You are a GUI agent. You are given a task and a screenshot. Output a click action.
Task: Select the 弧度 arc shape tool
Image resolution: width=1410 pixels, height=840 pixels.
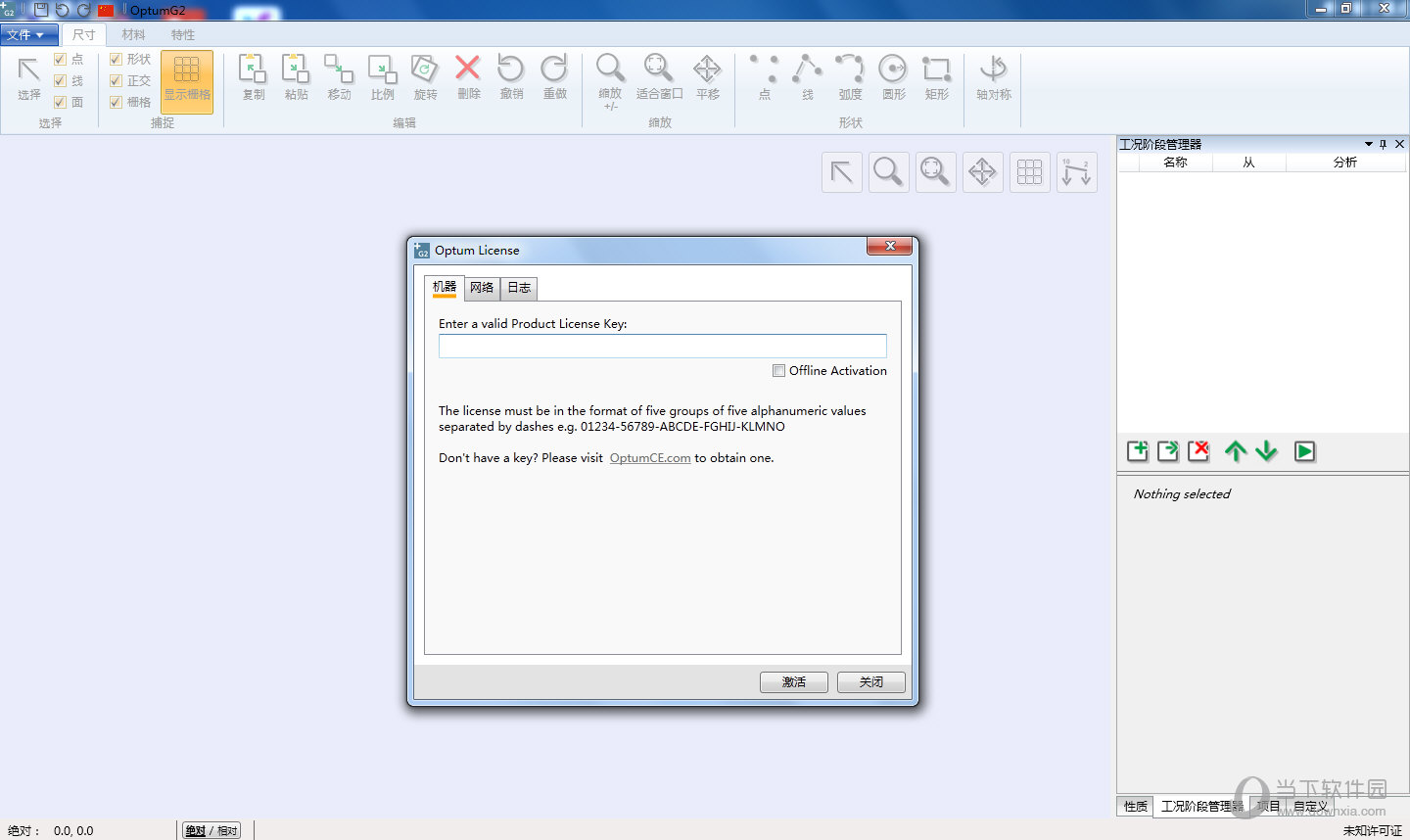click(850, 78)
